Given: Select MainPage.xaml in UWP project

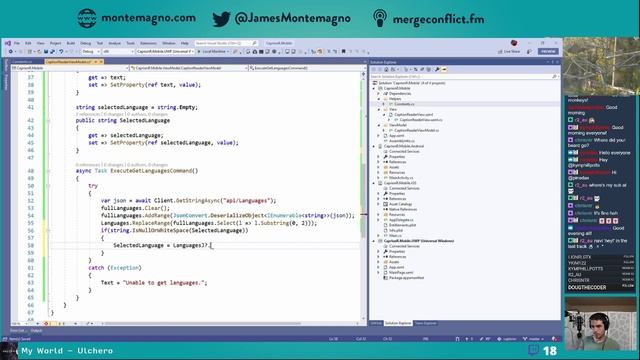Looking at the screenshot, I should pos(401,272).
